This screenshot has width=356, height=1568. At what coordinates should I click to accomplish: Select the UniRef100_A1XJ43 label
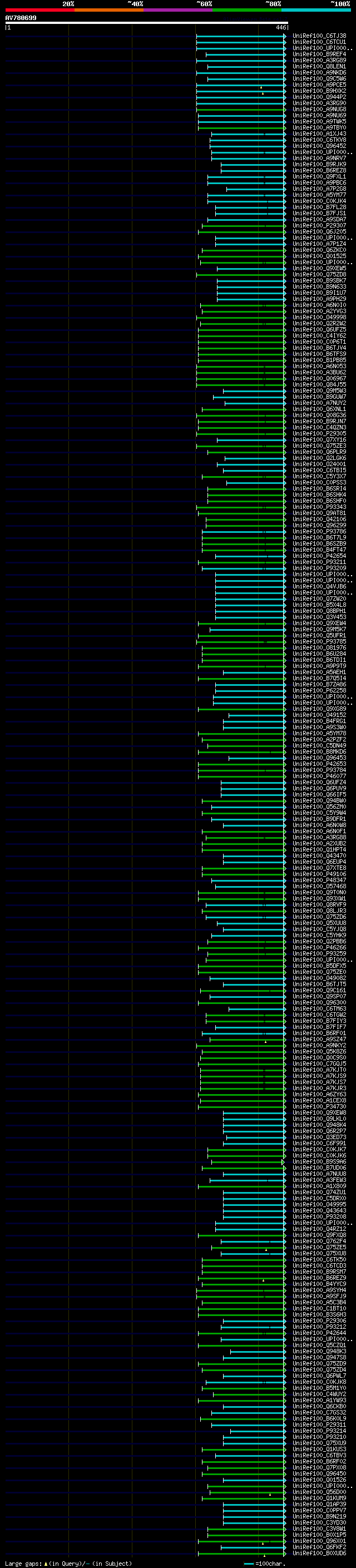[319, 134]
